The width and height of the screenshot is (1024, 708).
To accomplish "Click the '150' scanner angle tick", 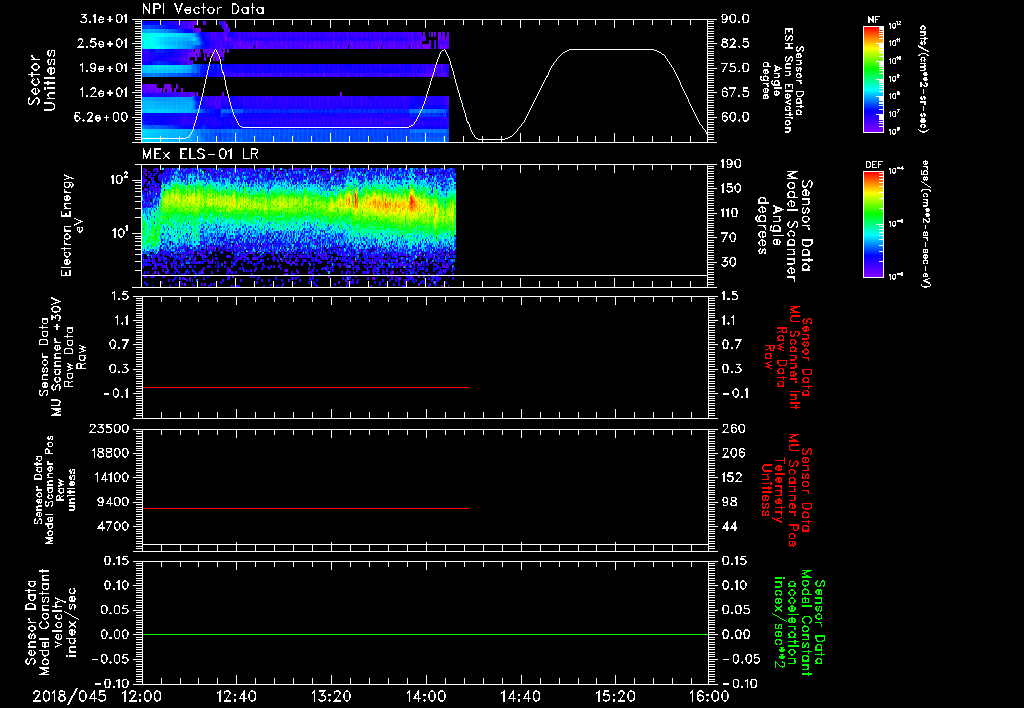I will pos(731,188).
